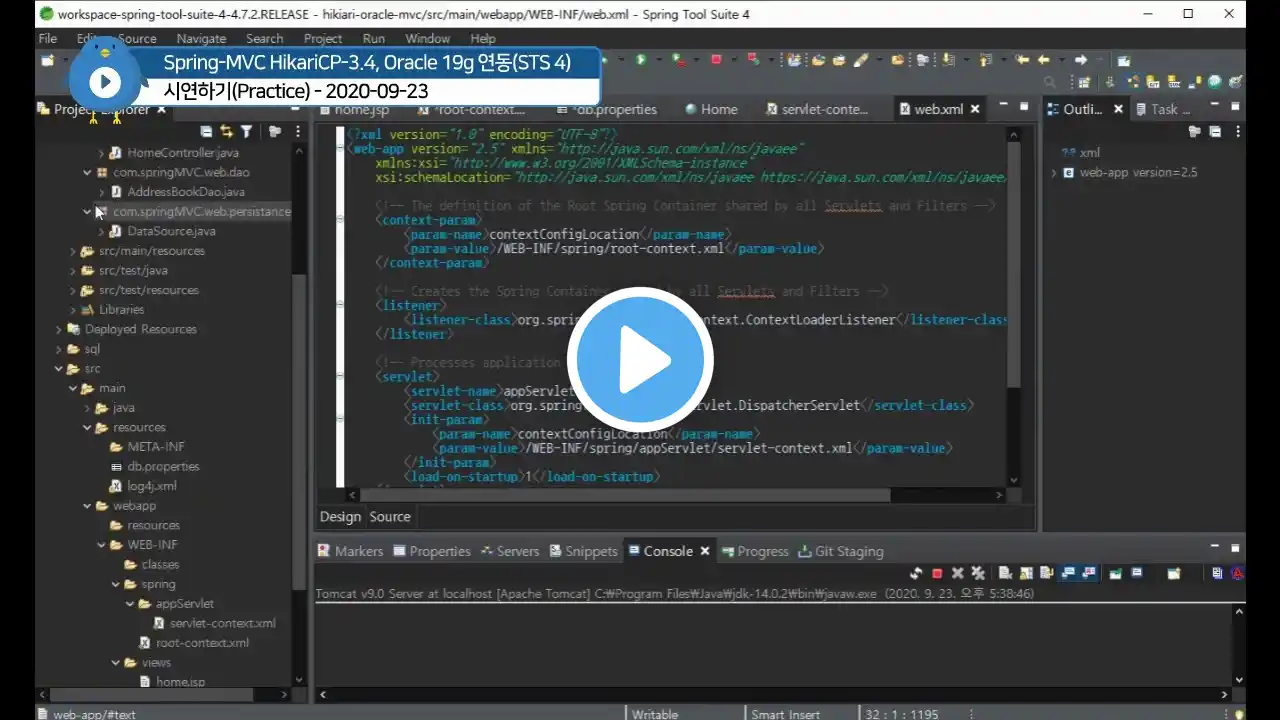The height and width of the screenshot is (720, 1280).
Task: Close the Outline view tab
Action: tap(1118, 109)
